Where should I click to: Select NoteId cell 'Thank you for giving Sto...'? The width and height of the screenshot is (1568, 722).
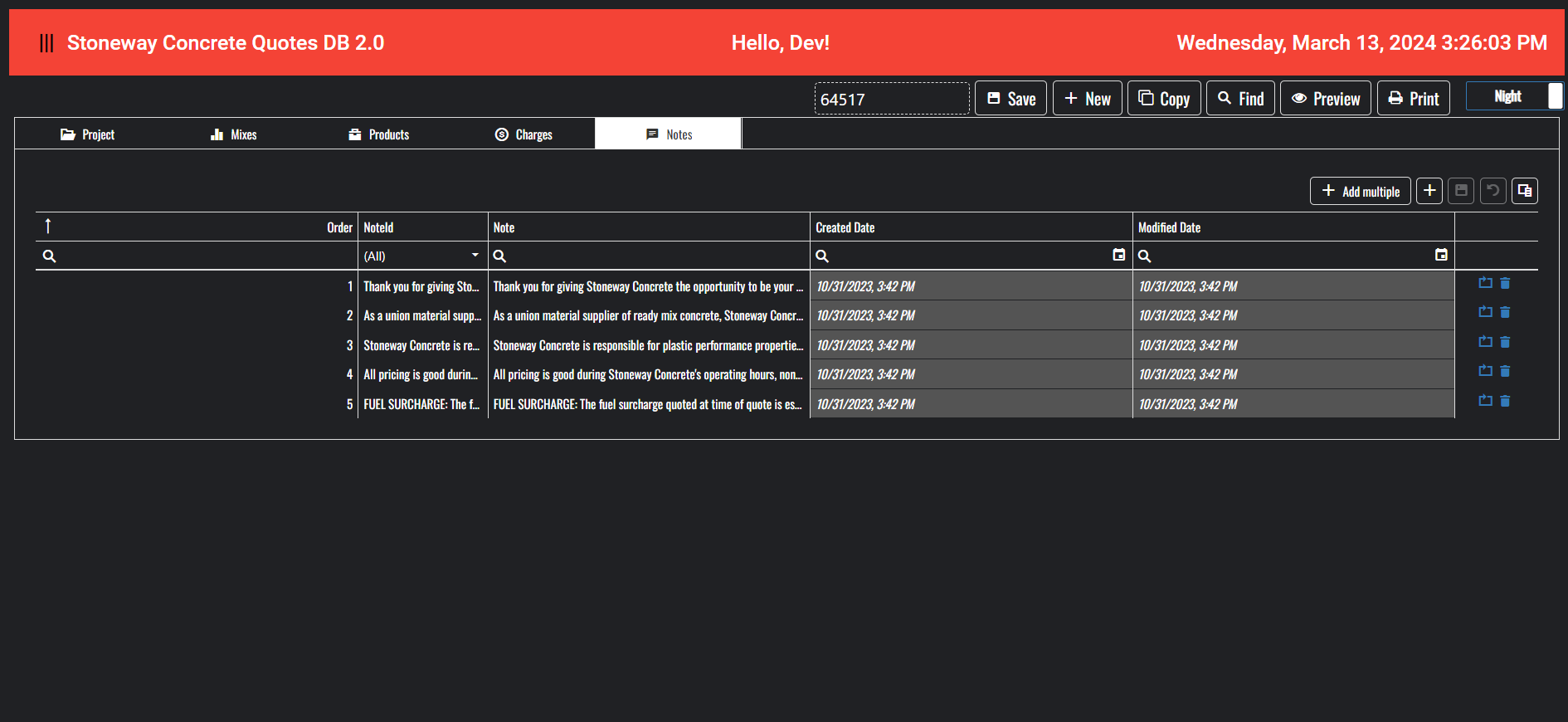click(423, 286)
